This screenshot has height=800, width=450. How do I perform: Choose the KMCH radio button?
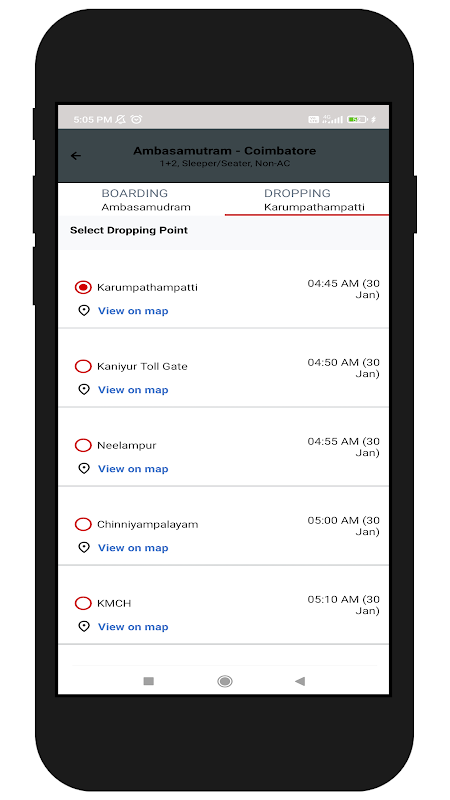click(83, 604)
